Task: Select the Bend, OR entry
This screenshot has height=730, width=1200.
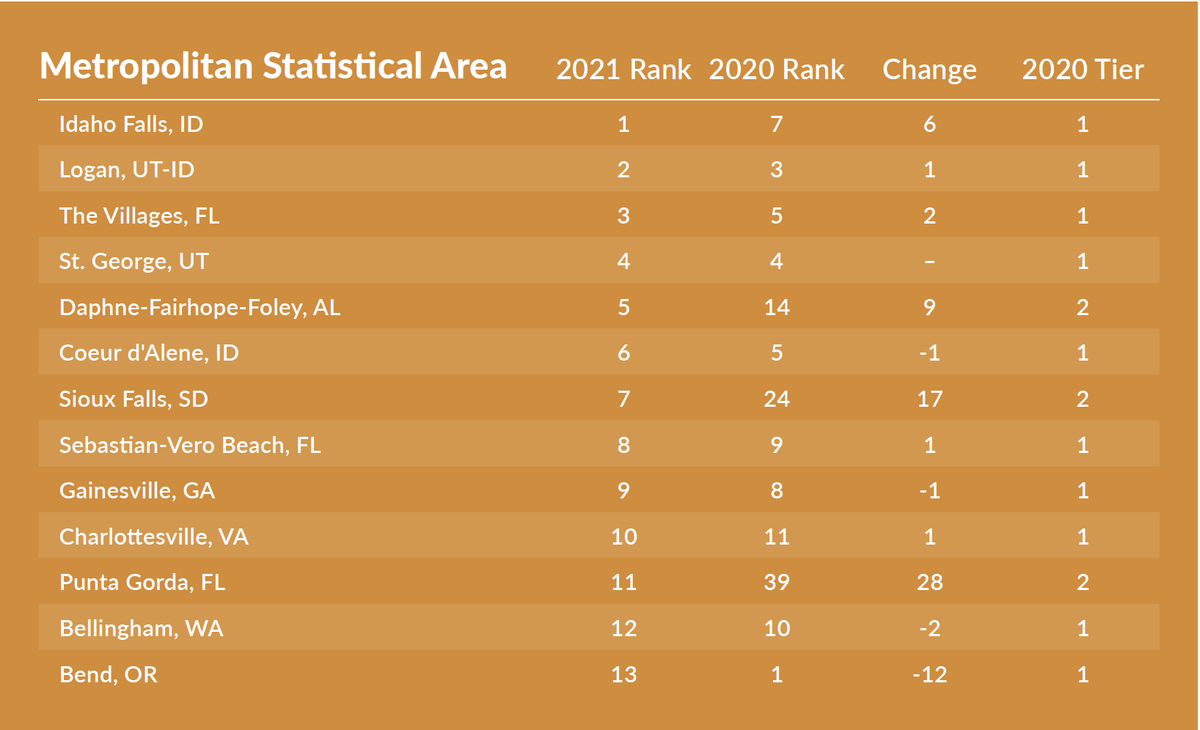Action: 108,675
